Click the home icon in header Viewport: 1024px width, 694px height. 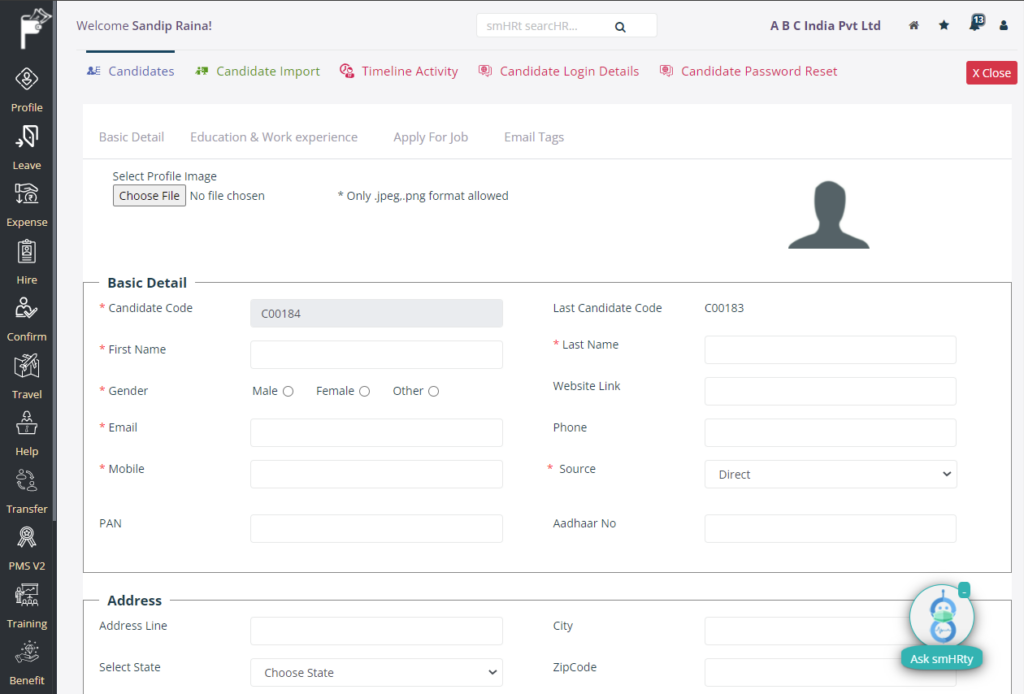[913, 26]
